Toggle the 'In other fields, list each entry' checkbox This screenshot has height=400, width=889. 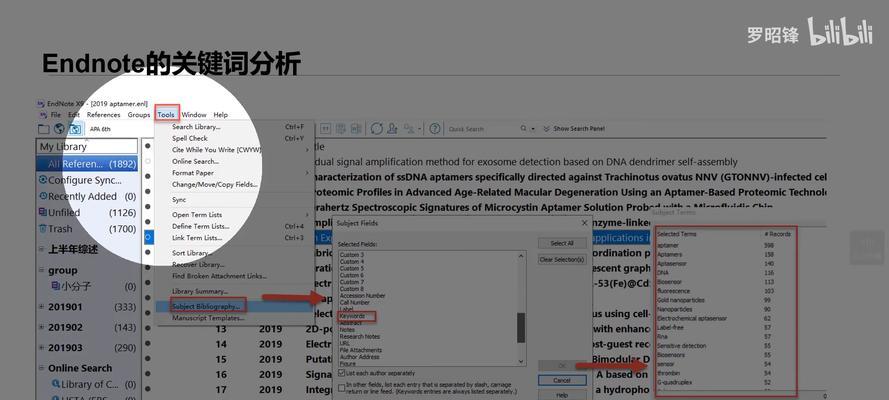(x=341, y=388)
